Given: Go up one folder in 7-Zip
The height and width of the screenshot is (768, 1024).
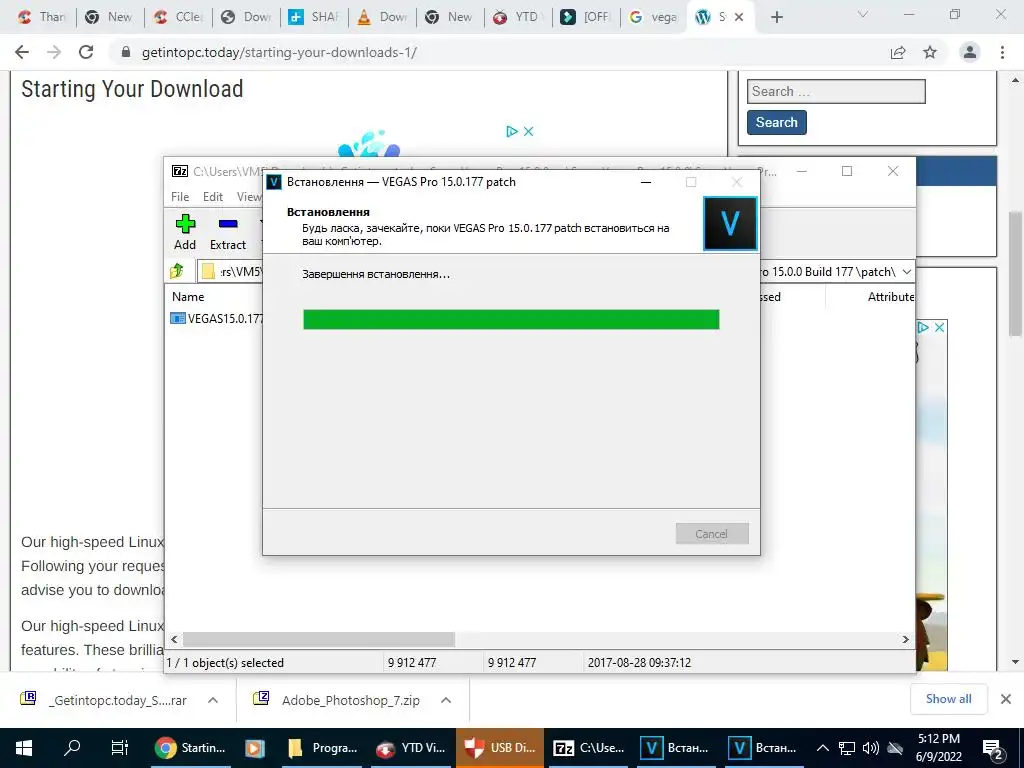Looking at the screenshot, I should coord(177,271).
